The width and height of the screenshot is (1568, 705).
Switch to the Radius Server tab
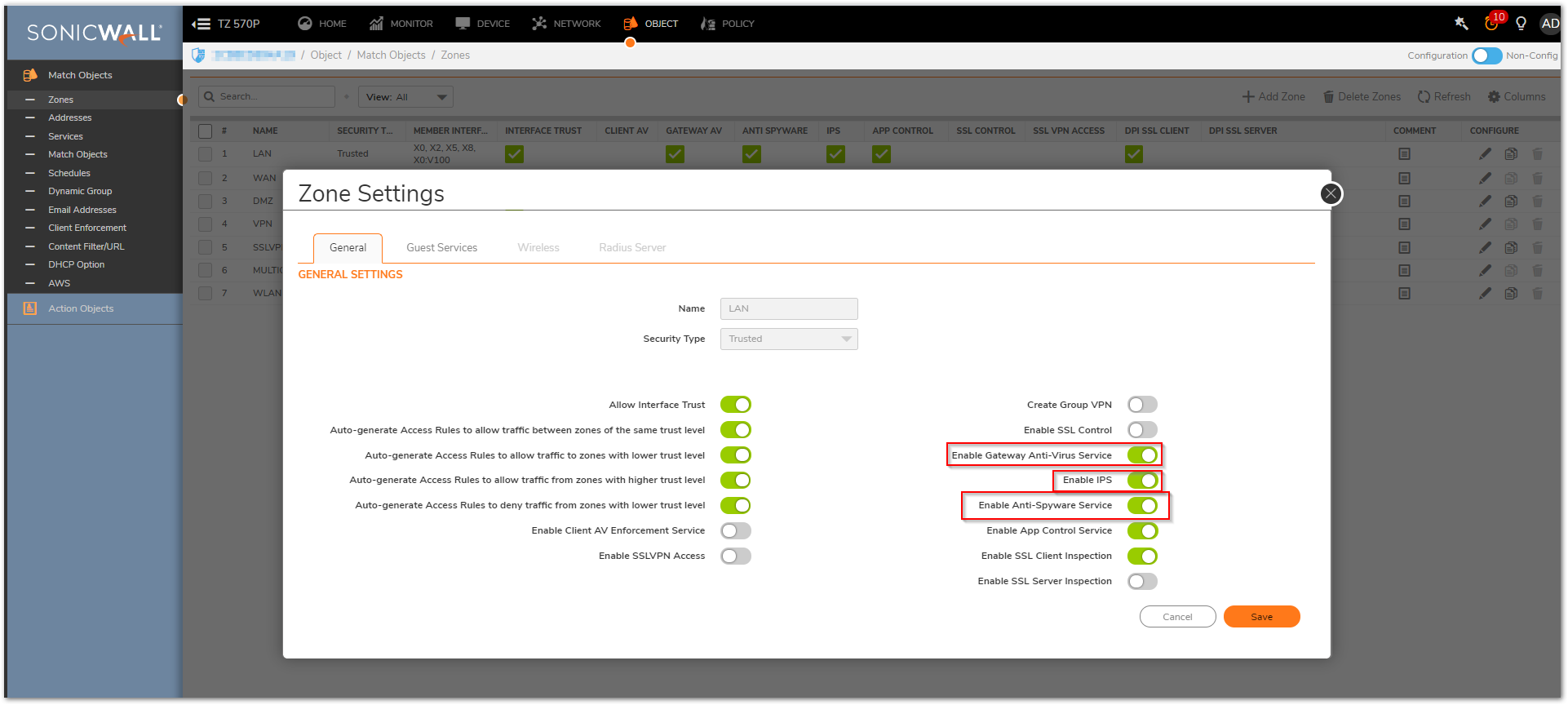632,247
